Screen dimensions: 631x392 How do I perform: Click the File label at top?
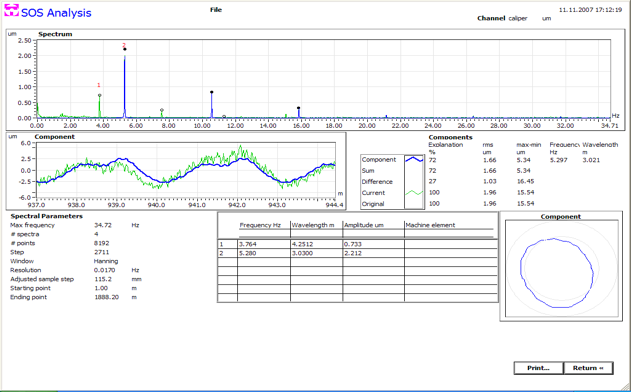[216, 10]
